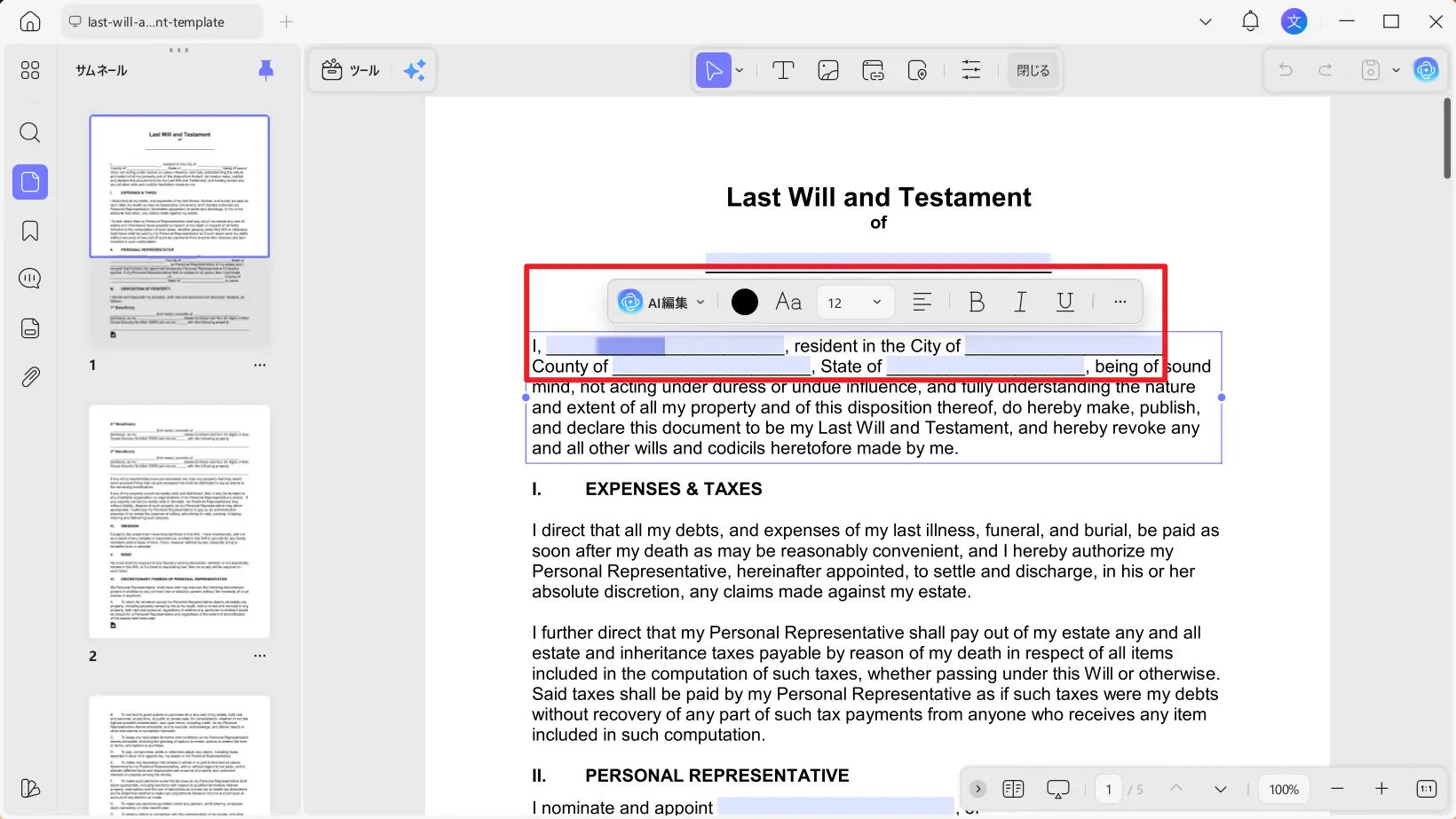Open the ツール menu
The image size is (1456, 819).
point(351,71)
